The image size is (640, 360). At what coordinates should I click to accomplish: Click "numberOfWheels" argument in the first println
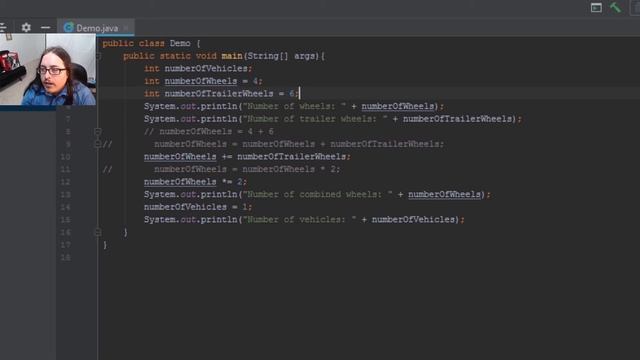point(398,107)
